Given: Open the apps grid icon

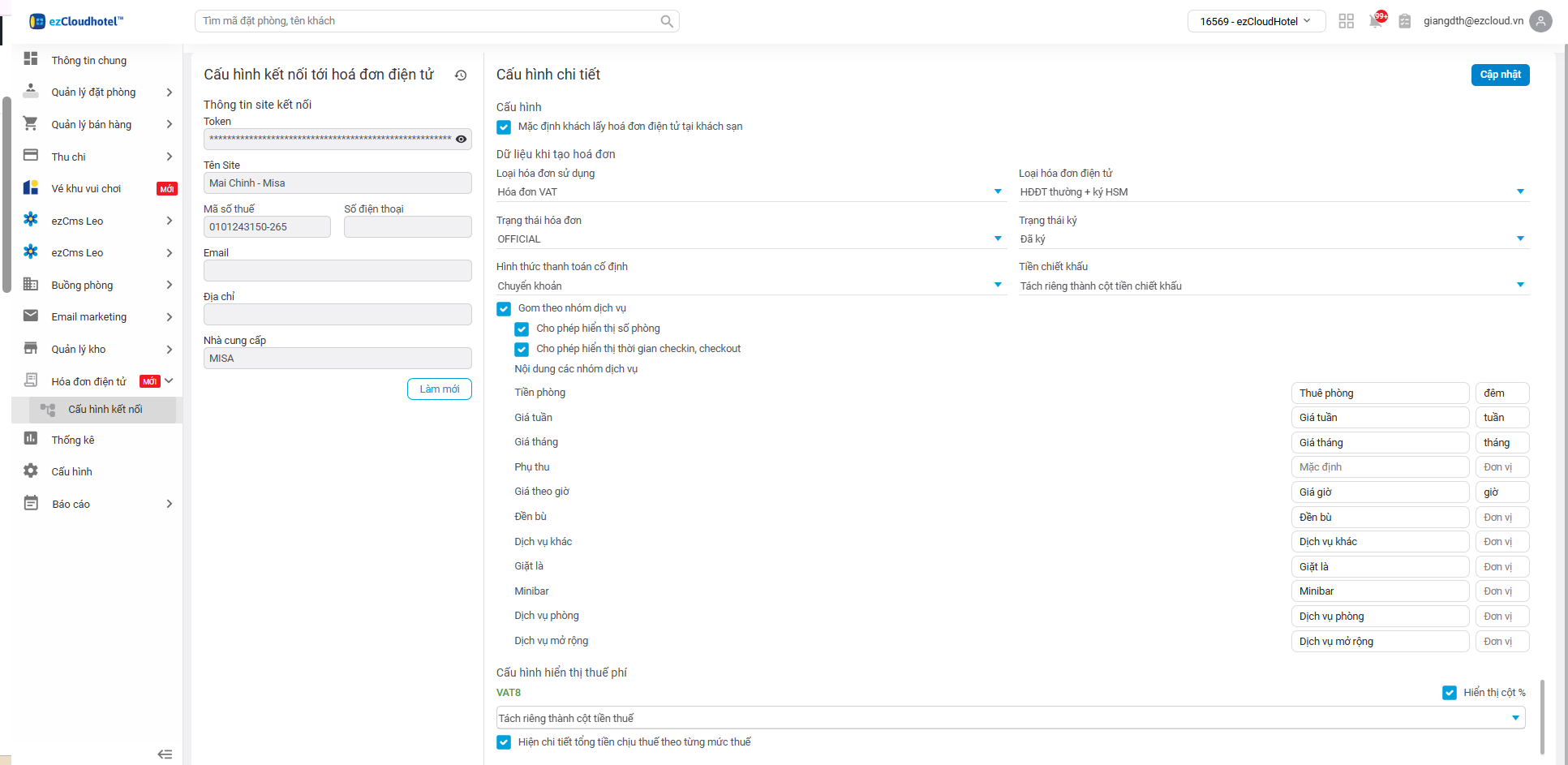Looking at the screenshot, I should pyautogui.click(x=1347, y=21).
